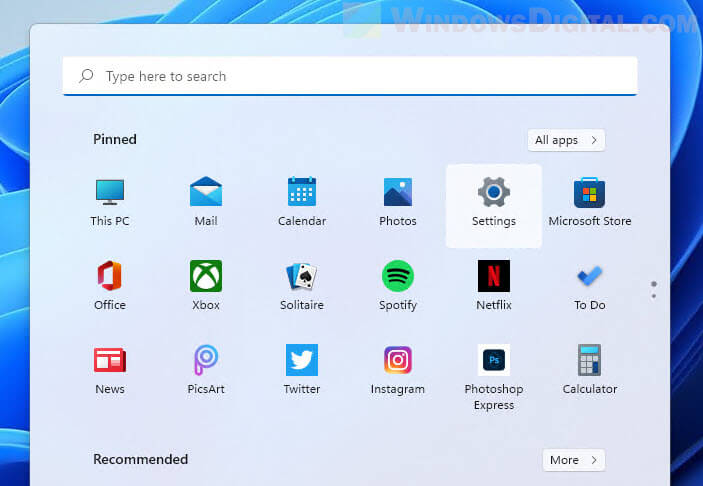
Task: Open the Settings gear app
Action: click(494, 206)
